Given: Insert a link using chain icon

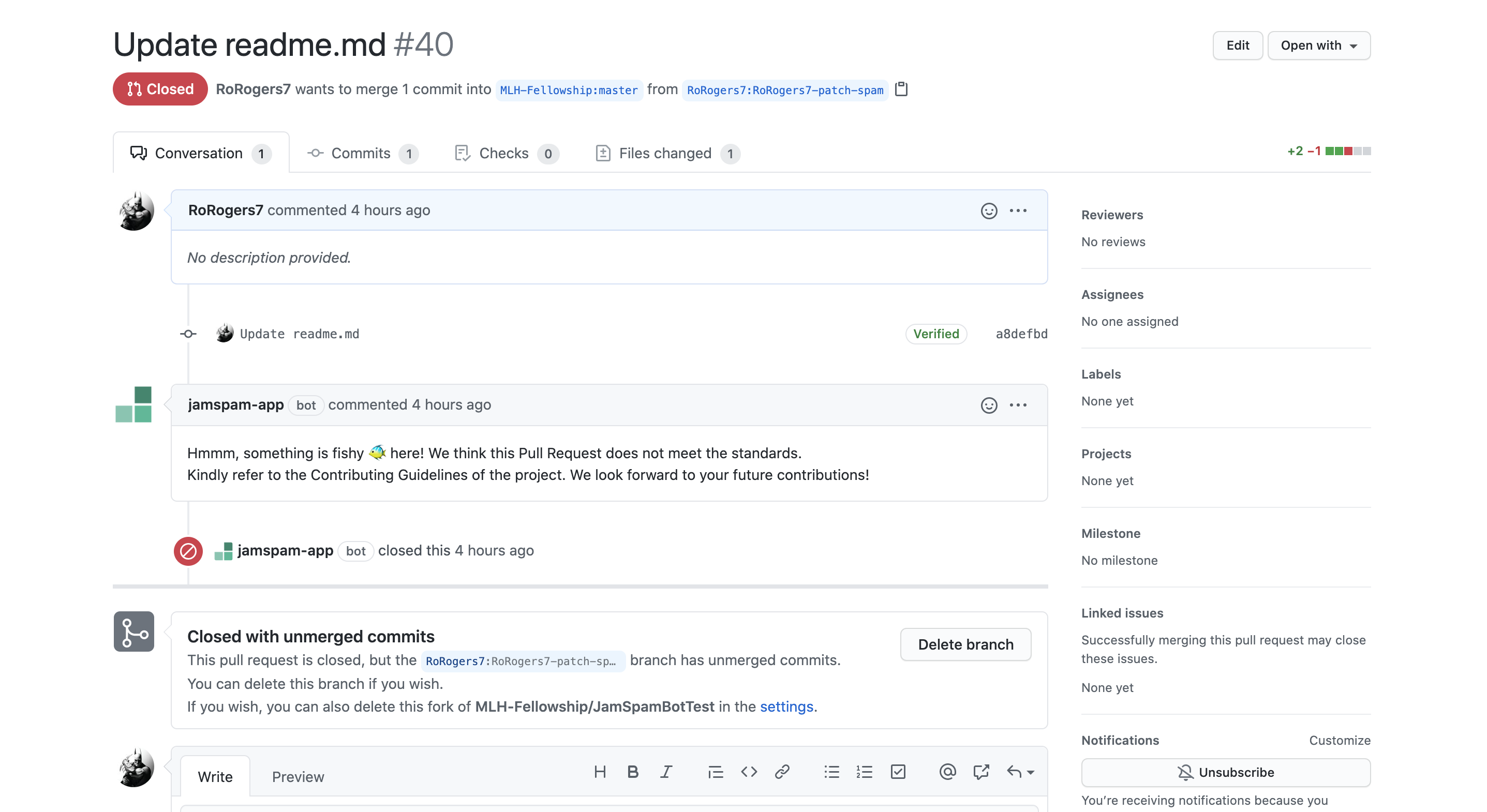Looking at the screenshot, I should click(782, 772).
